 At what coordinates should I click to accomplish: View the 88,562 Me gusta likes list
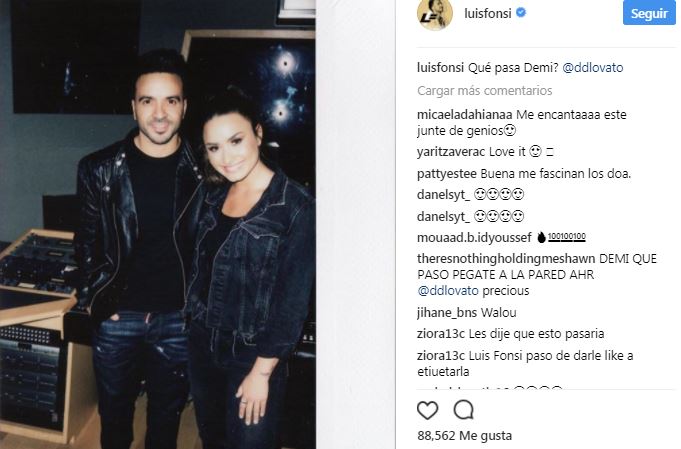464,435
